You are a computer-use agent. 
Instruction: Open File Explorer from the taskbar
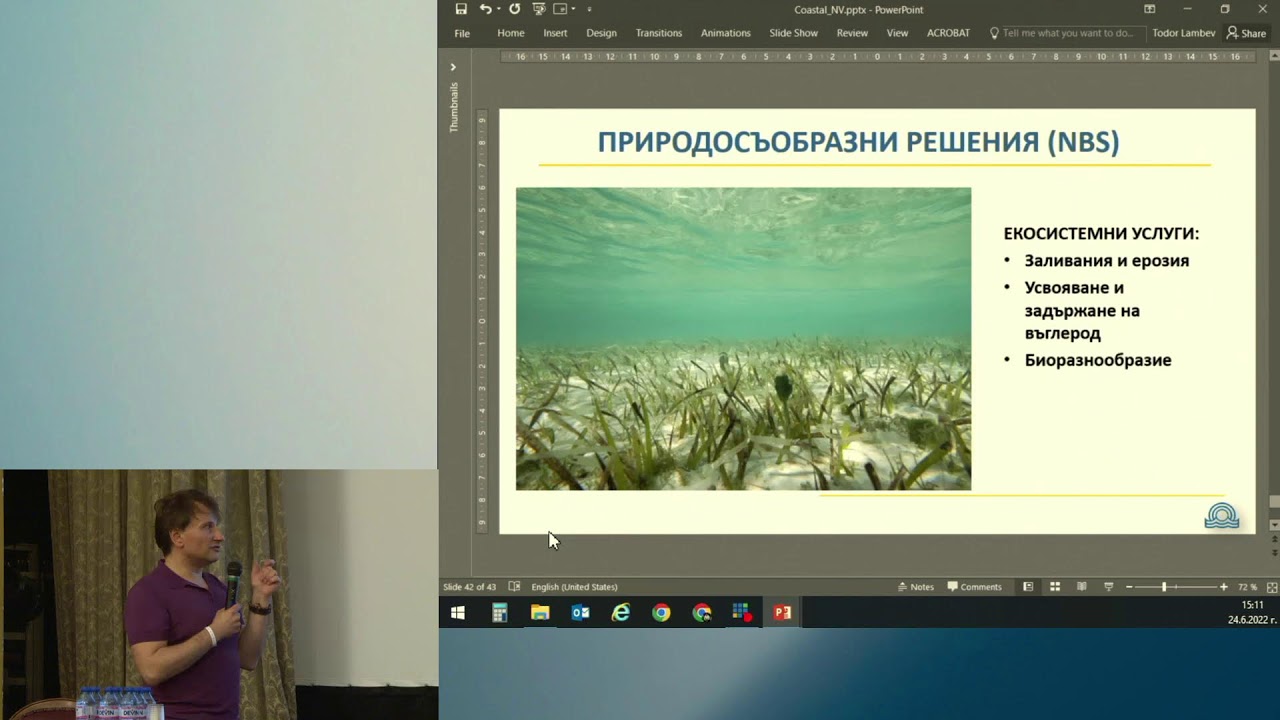click(x=540, y=613)
